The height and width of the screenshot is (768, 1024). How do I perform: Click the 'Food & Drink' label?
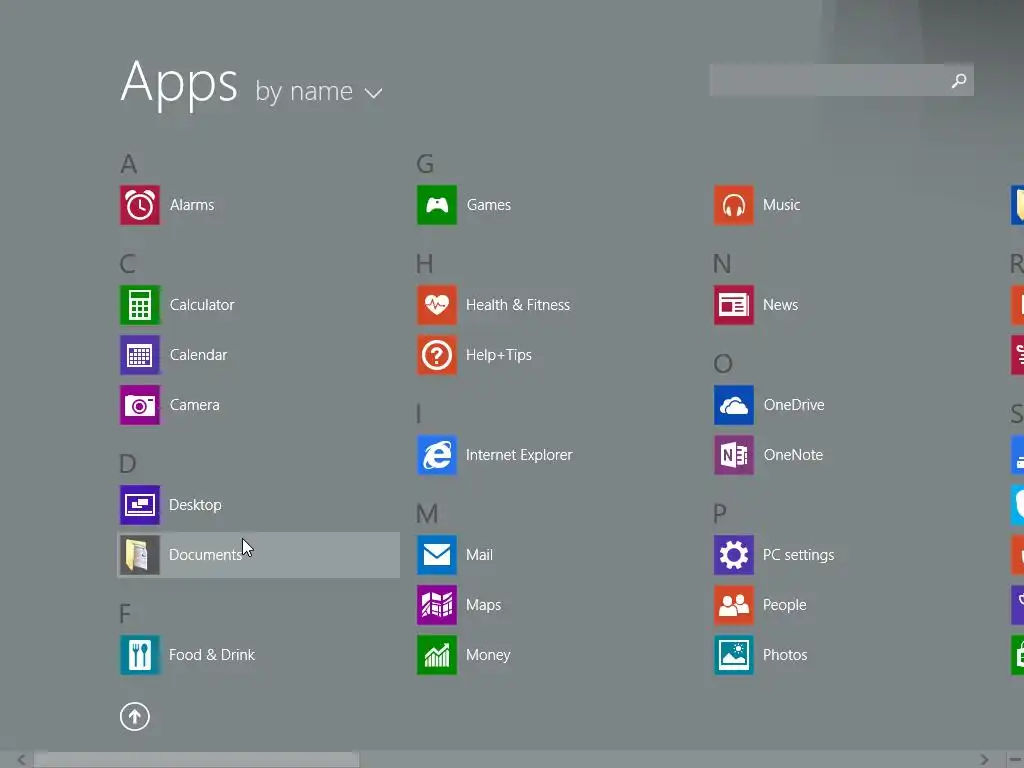[212, 655]
